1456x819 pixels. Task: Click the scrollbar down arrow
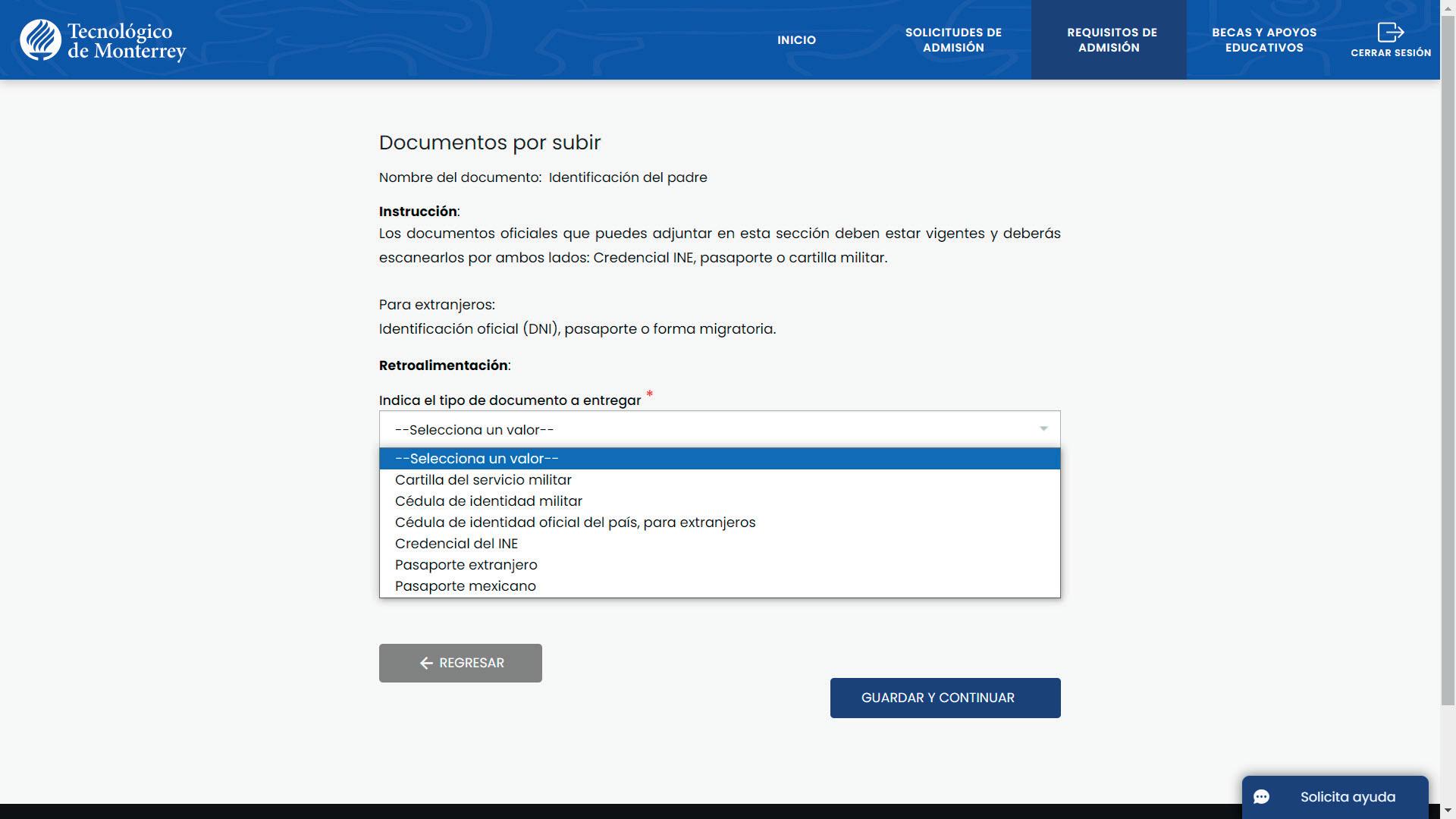pos(1448,811)
